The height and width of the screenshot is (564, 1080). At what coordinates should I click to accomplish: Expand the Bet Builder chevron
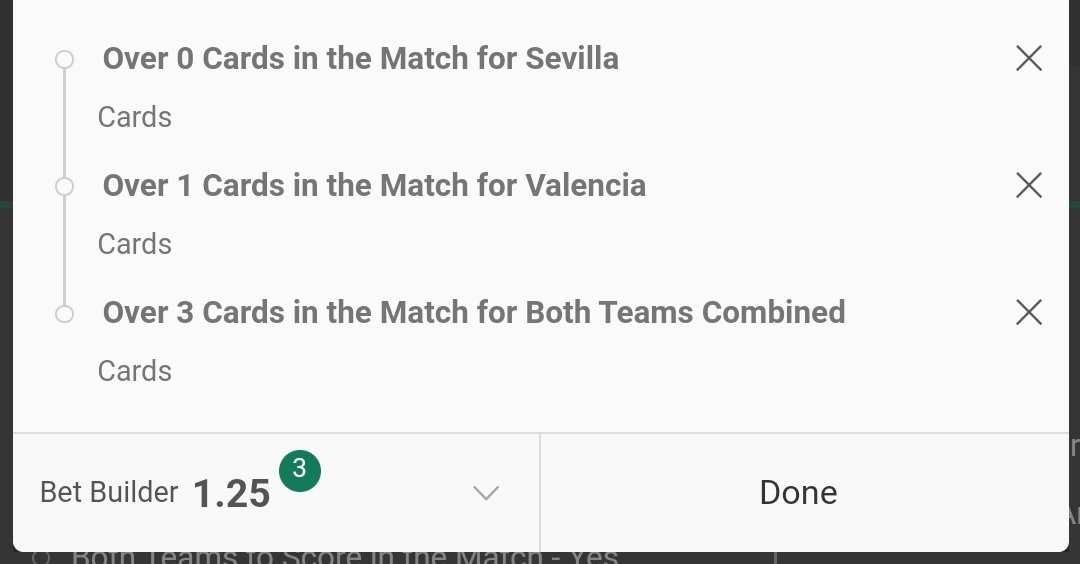(x=486, y=492)
